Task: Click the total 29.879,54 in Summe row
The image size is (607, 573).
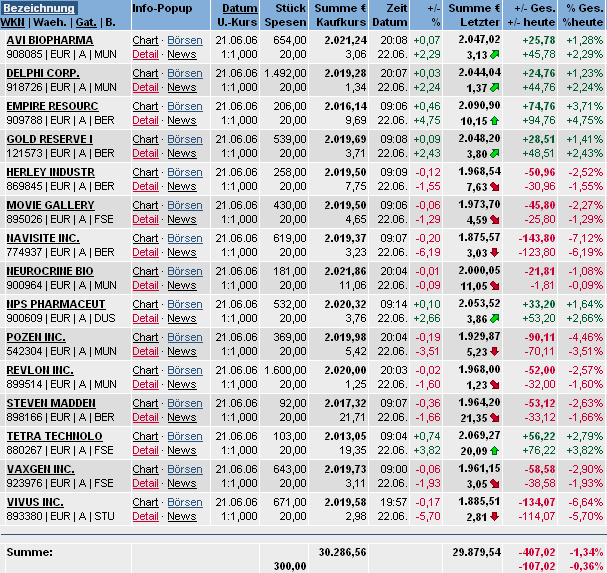Action: click(477, 552)
